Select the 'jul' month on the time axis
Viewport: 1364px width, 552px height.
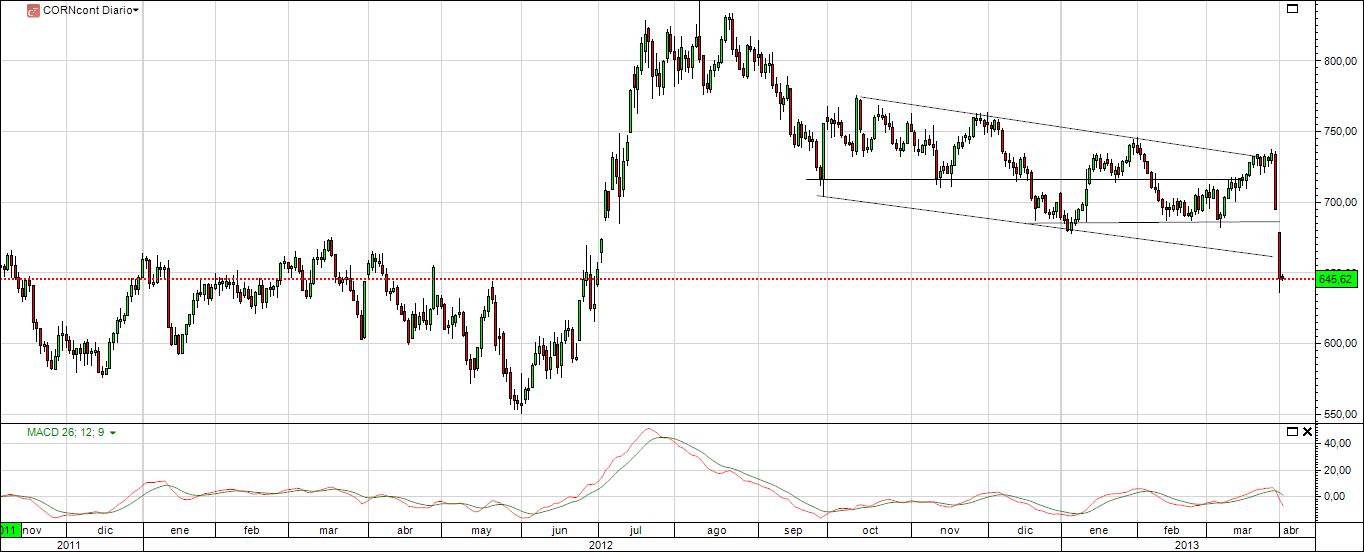[x=634, y=530]
